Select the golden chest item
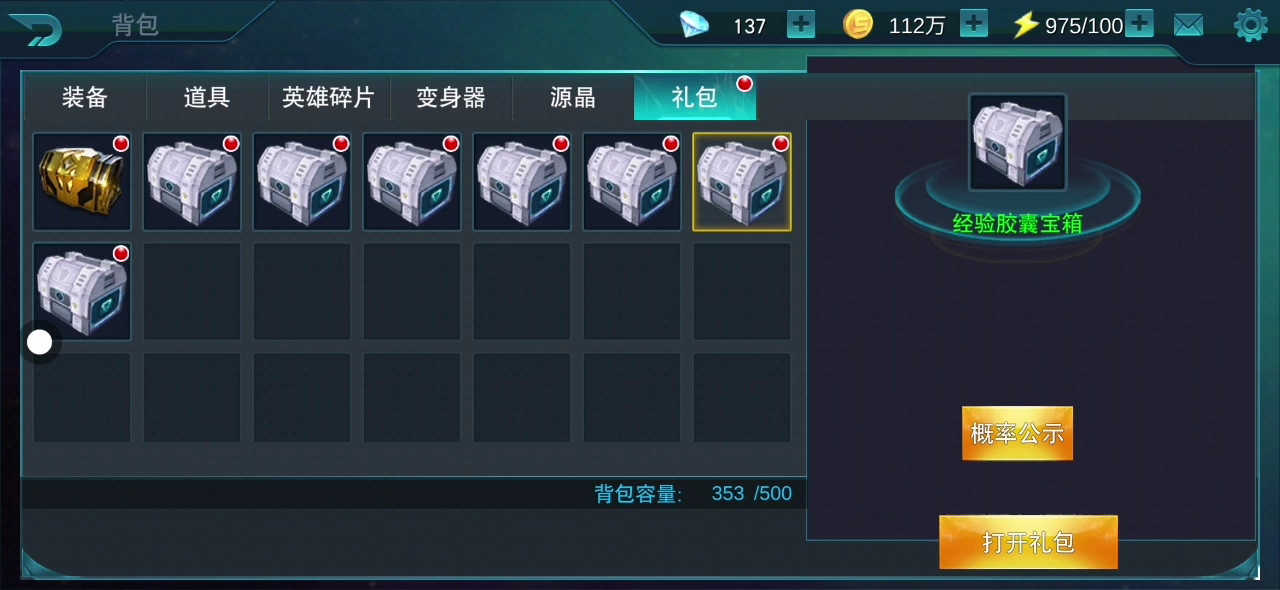 pos(82,182)
